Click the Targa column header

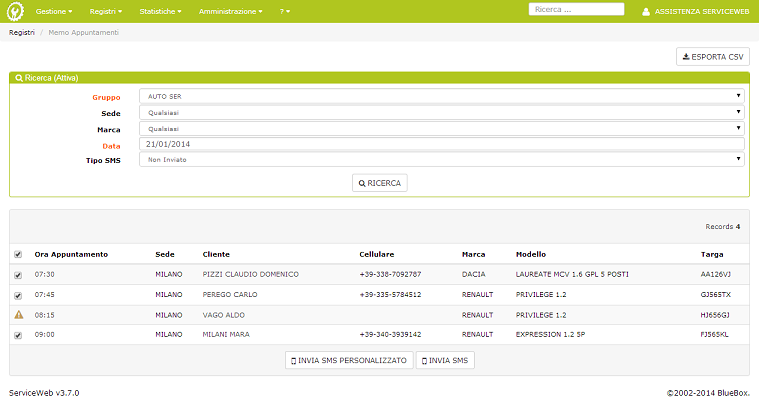712,254
